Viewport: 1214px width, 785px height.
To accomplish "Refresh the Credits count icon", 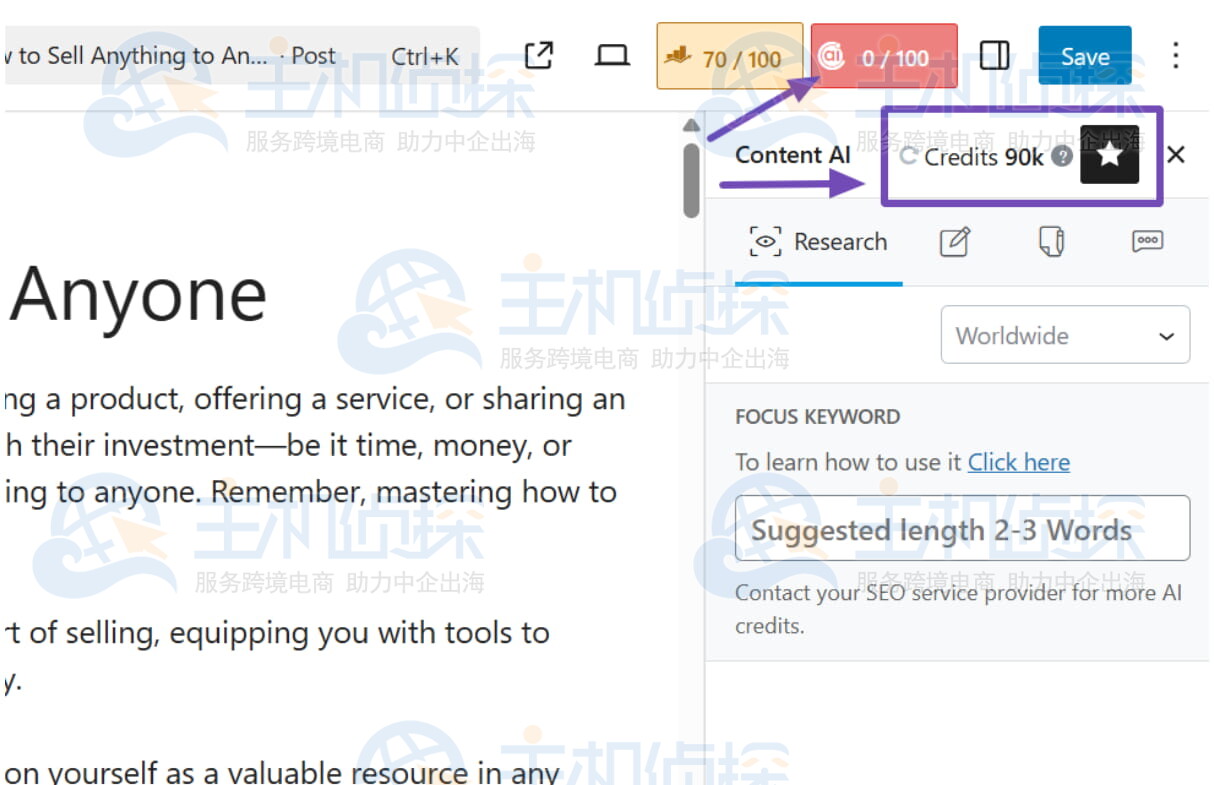I will 908,156.
